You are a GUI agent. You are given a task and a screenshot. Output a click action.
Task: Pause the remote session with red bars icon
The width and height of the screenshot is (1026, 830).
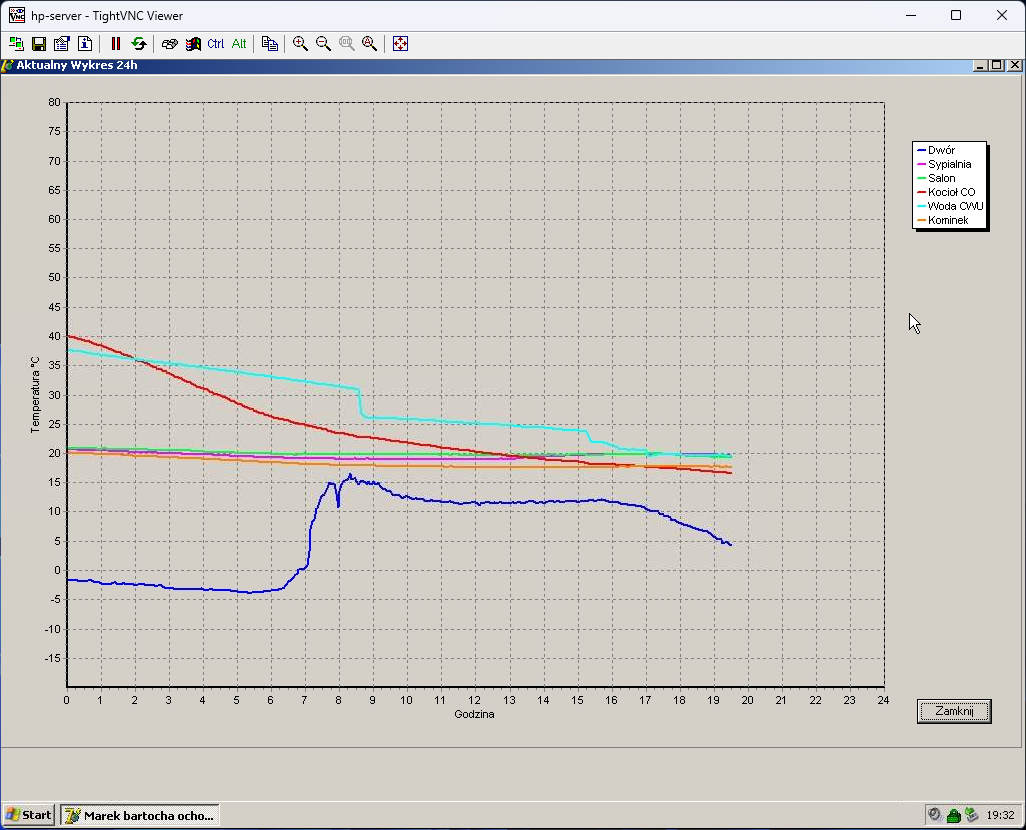[116, 44]
